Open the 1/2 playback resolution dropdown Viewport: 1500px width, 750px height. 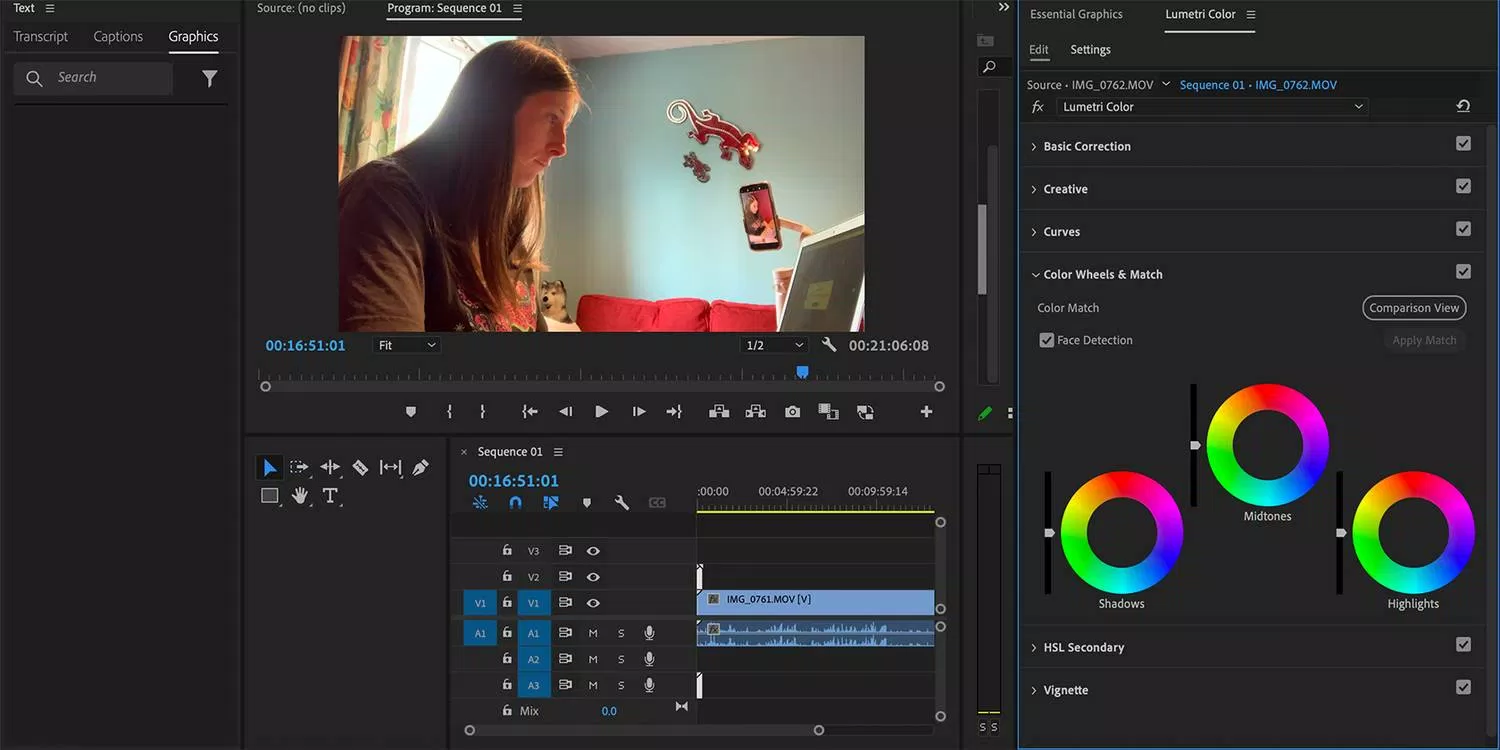click(x=774, y=344)
